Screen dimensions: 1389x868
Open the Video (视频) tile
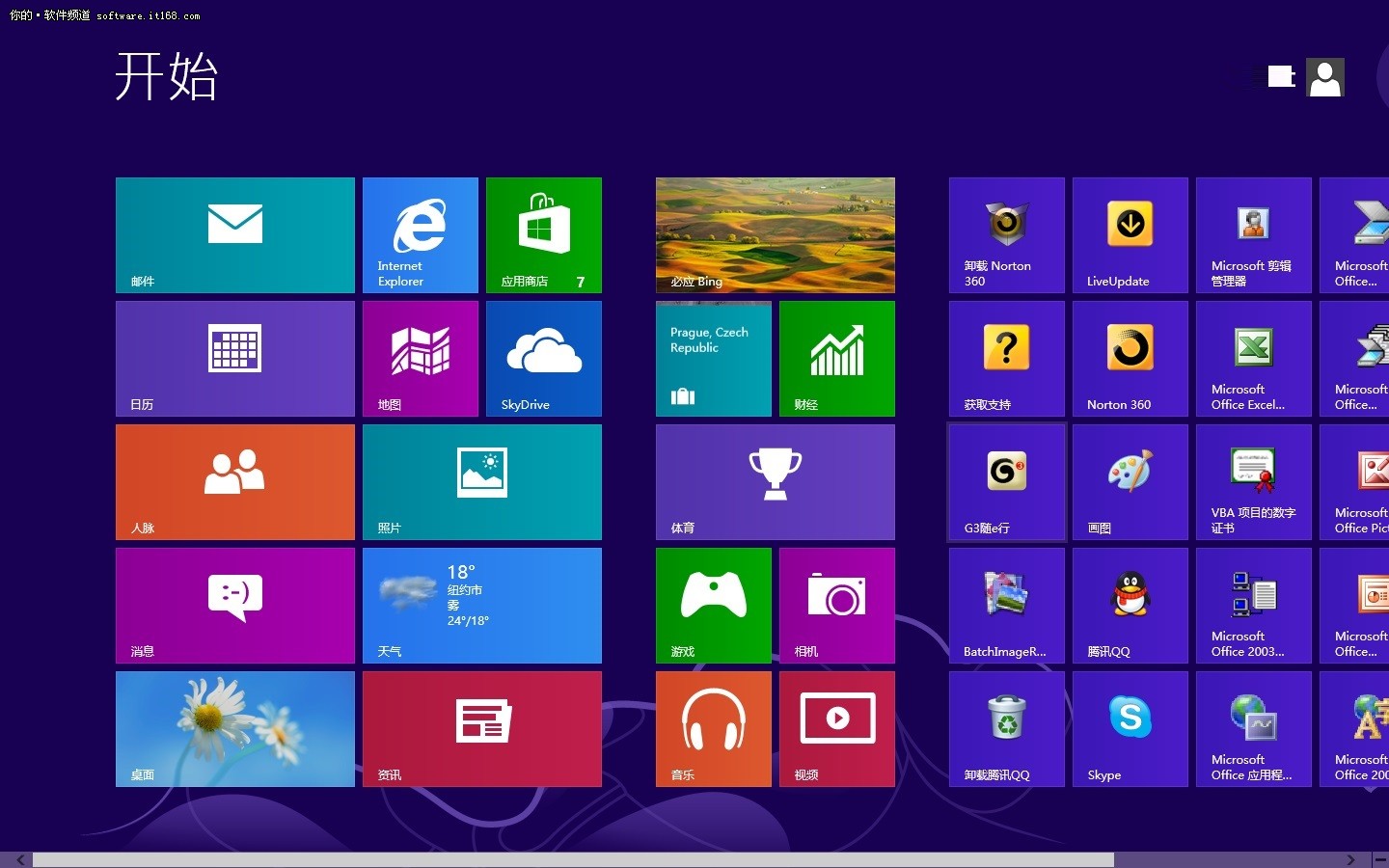[837, 729]
